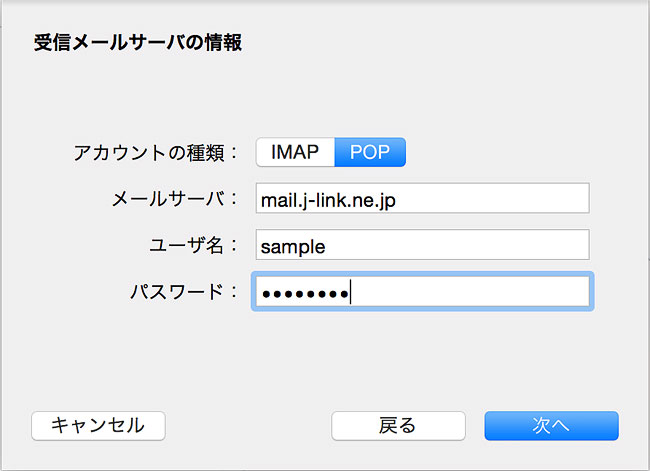The height and width of the screenshot is (471, 650).
Task: Click the label パスワード
Action: point(184,291)
